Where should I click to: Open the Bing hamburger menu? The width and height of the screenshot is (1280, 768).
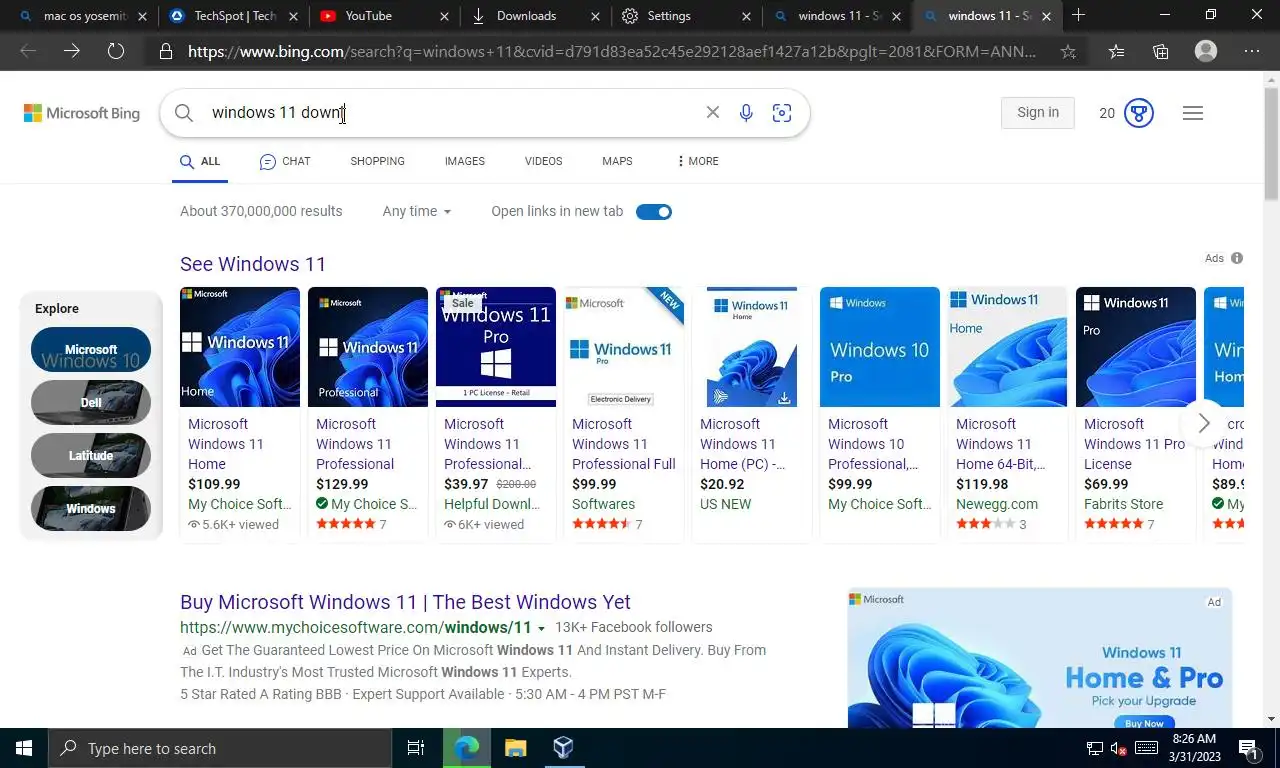[1192, 113]
